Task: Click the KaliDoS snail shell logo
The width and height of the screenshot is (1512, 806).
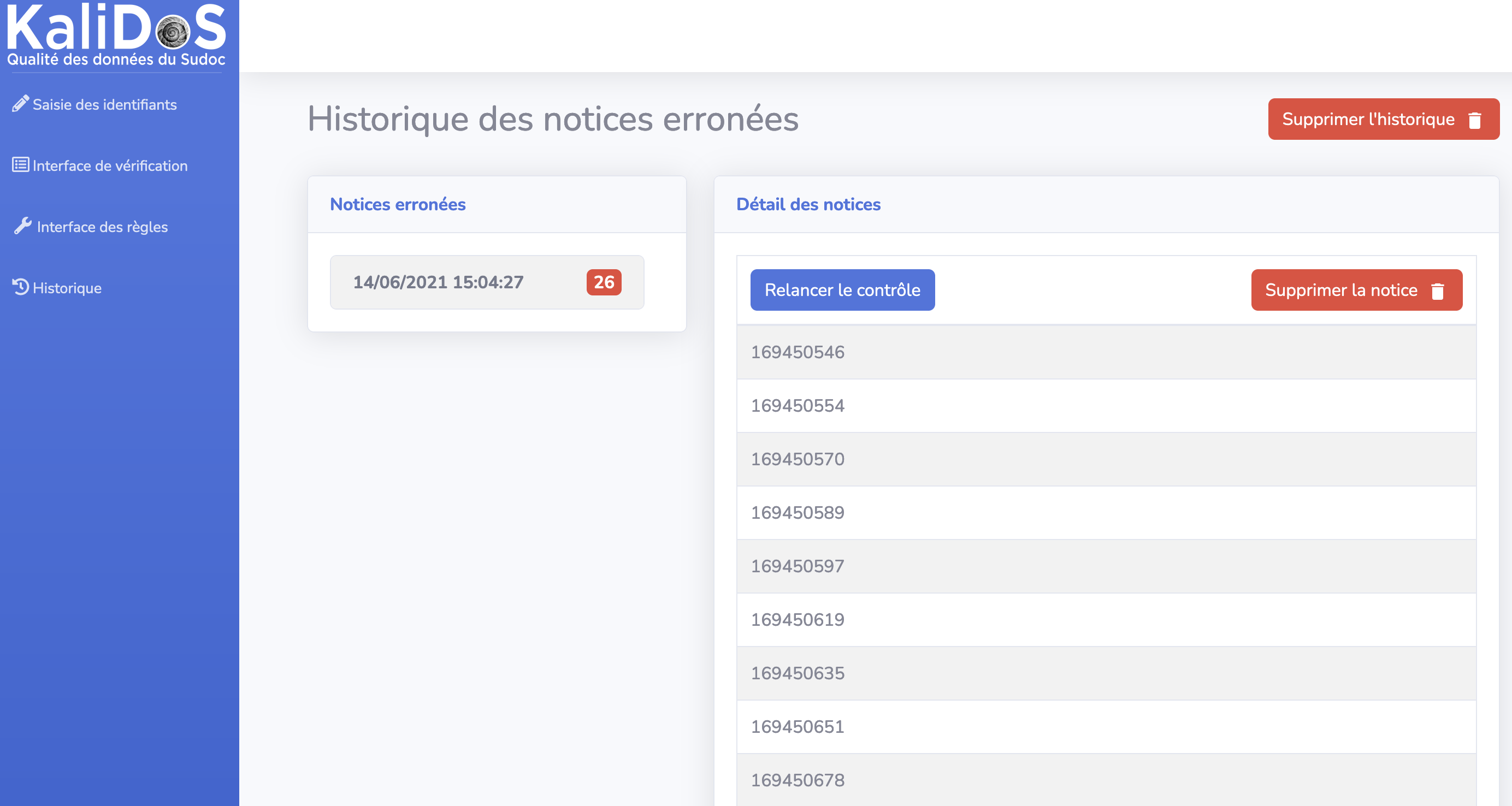Action: point(173,32)
